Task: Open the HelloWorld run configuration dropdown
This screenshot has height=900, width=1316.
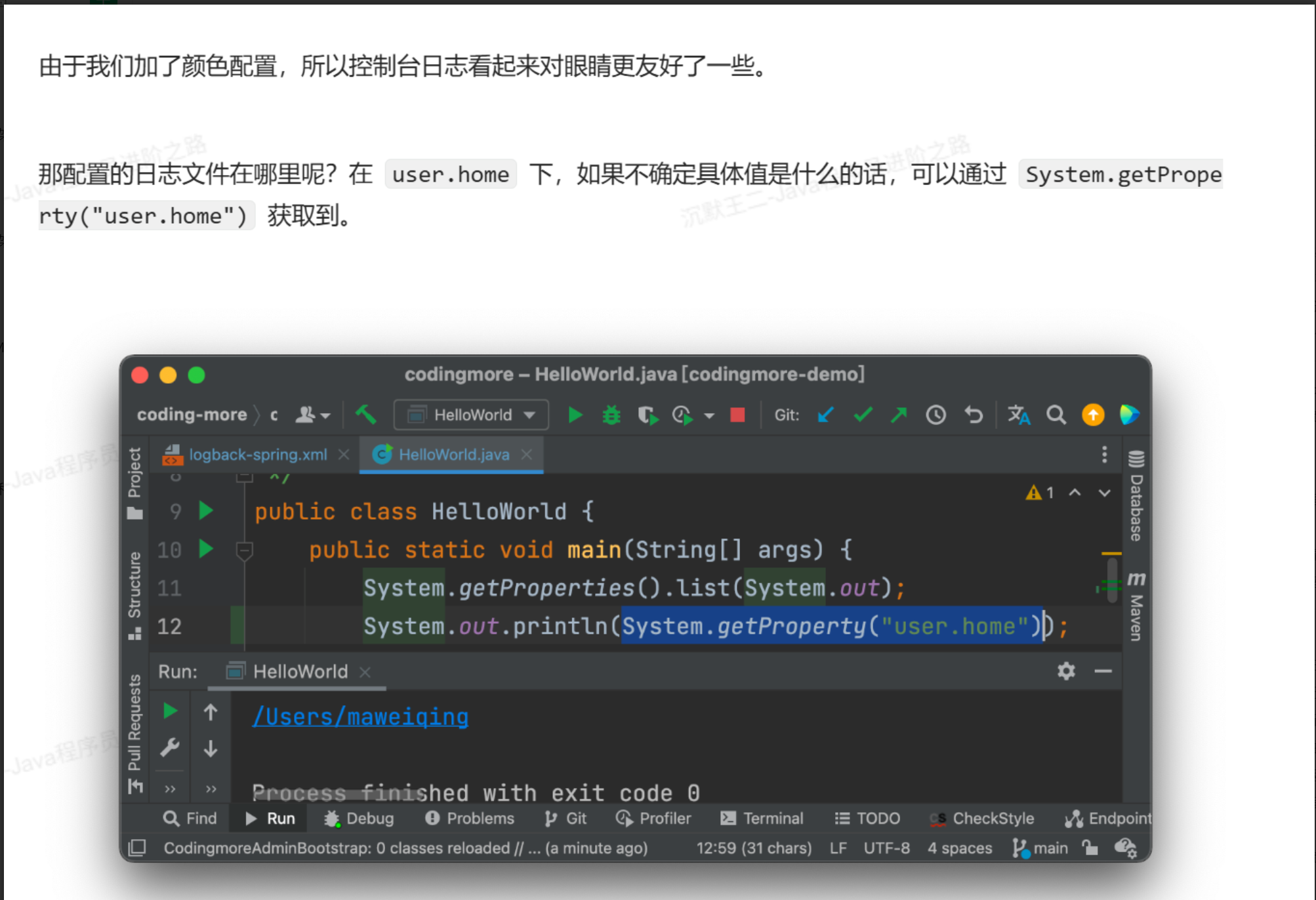Action: click(471, 415)
